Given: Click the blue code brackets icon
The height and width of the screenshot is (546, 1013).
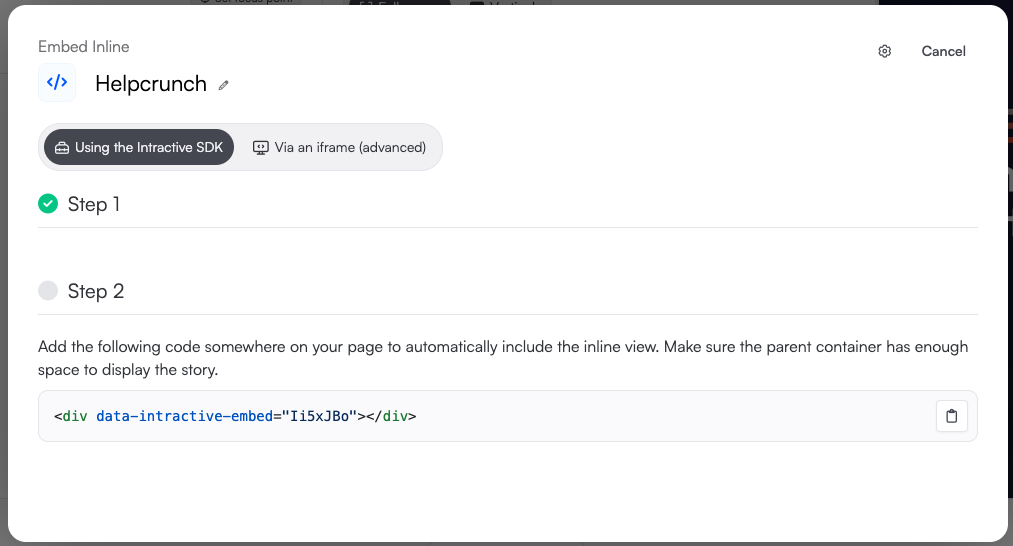Looking at the screenshot, I should (x=57, y=83).
